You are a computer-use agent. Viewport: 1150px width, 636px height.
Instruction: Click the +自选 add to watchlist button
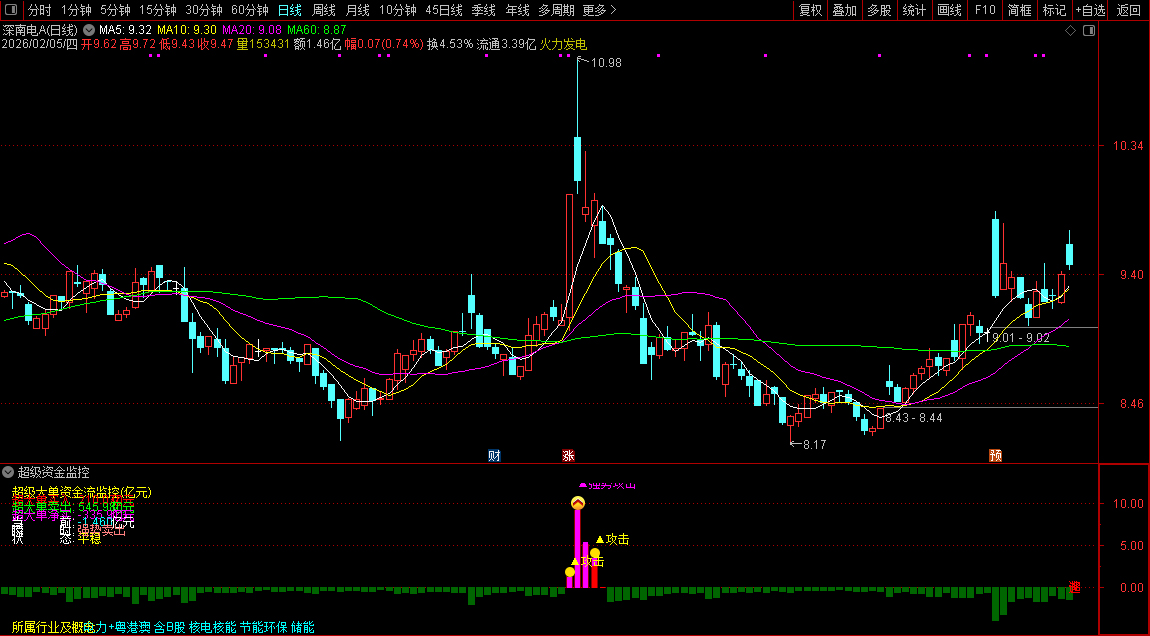coord(1091,10)
